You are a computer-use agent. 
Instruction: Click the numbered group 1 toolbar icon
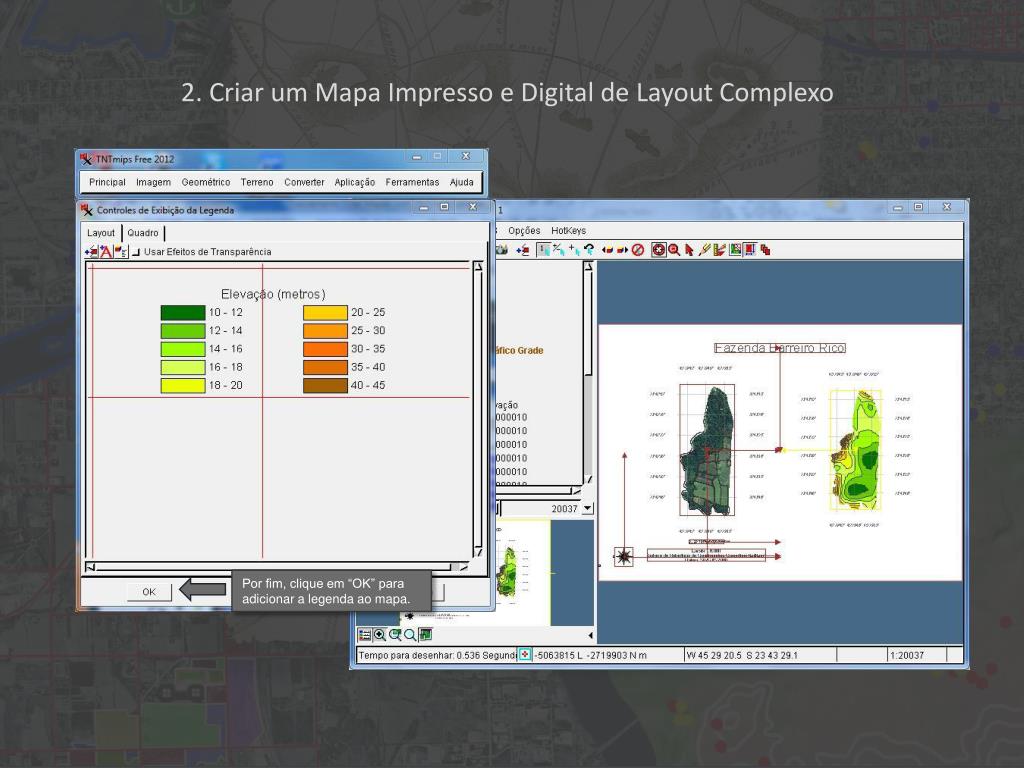click(x=543, y=250)
